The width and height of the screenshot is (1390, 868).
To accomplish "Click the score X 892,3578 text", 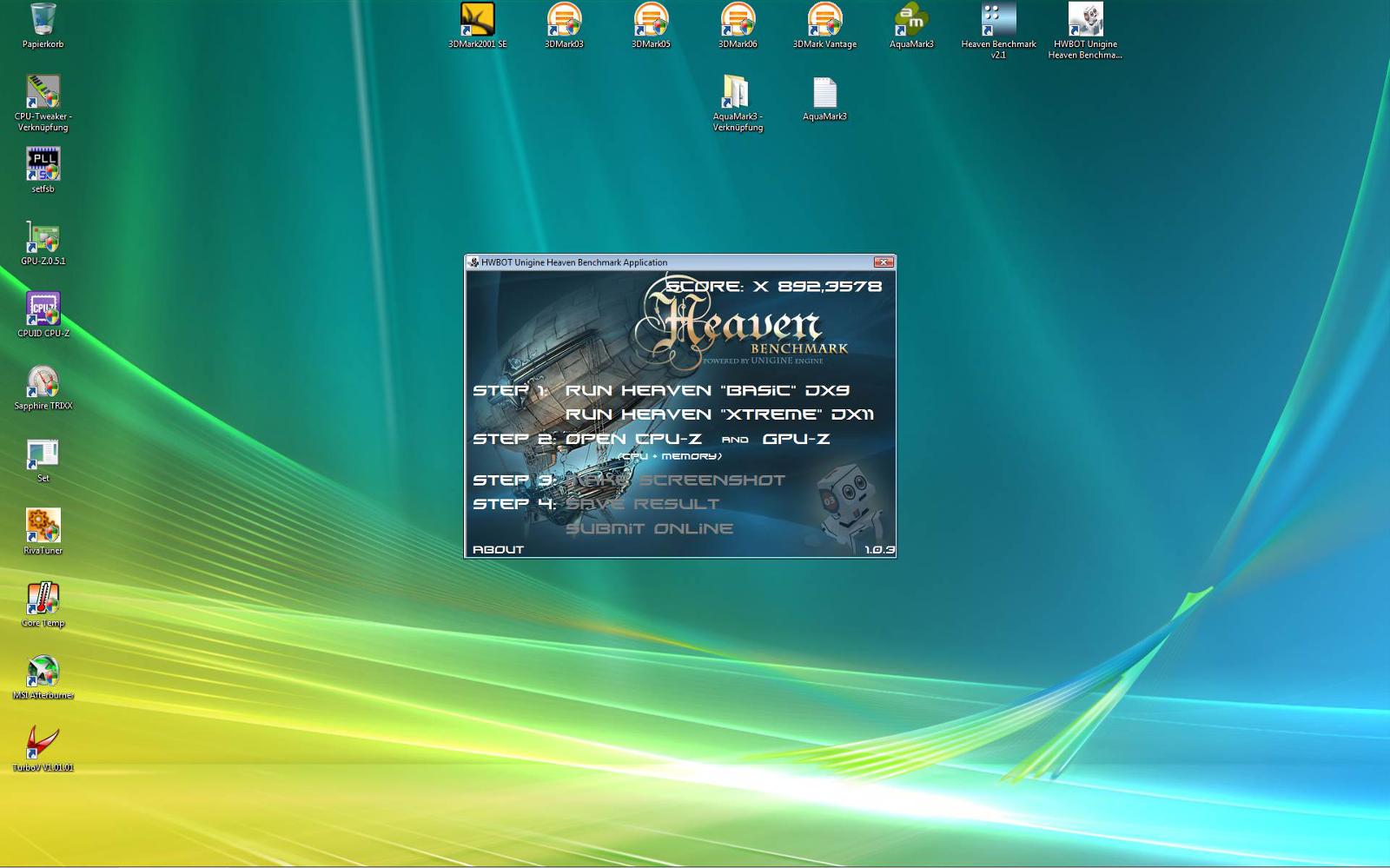I will 773,286.
